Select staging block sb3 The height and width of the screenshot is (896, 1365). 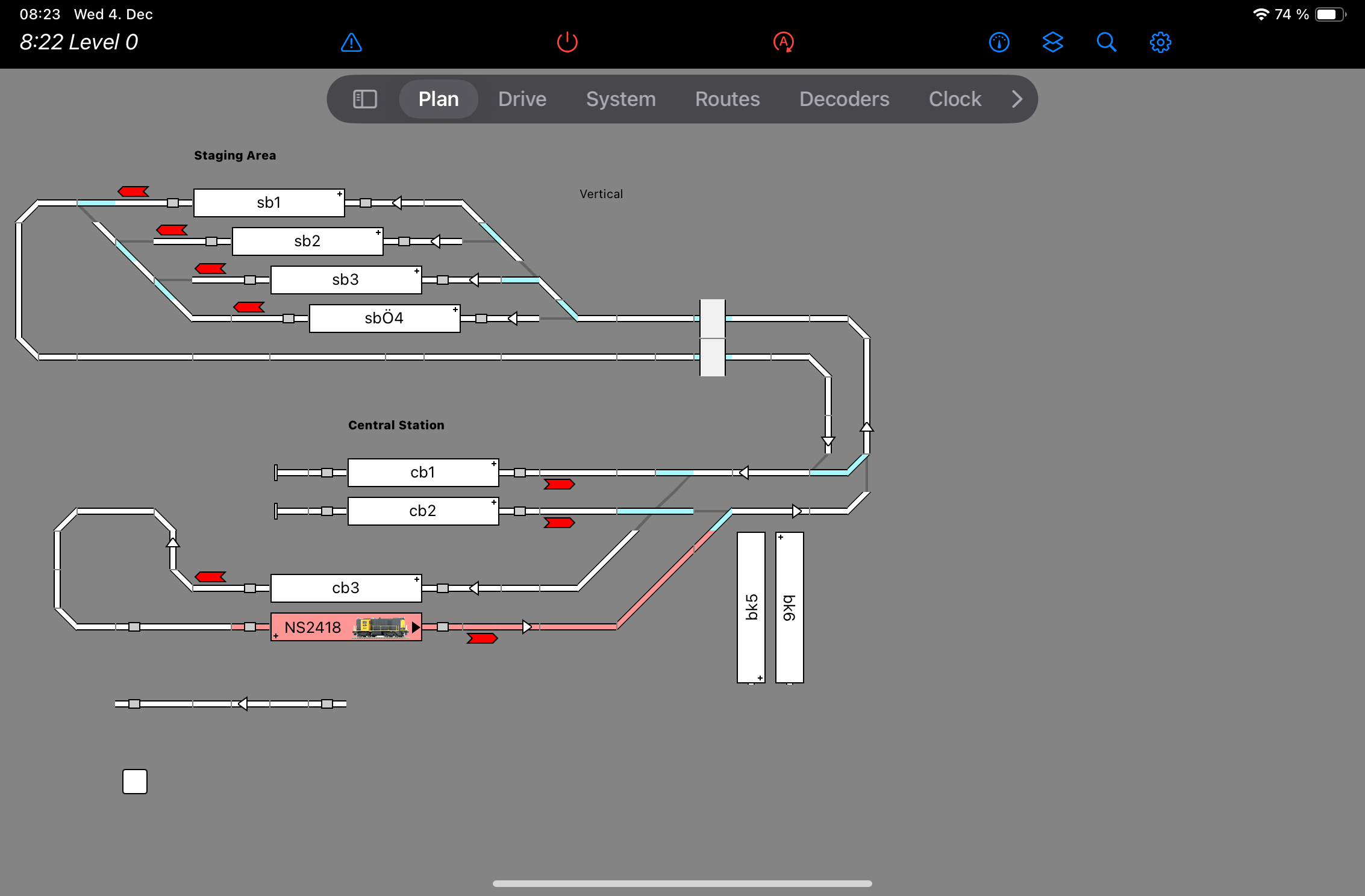pos(346,280)
